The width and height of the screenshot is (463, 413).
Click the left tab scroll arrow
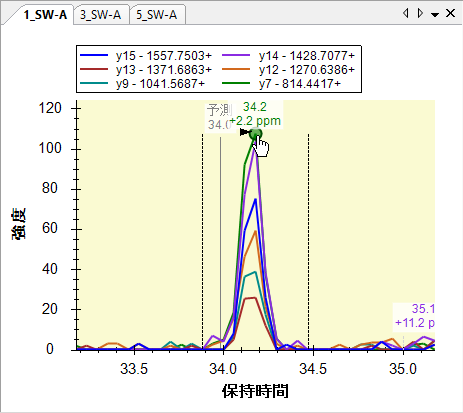pos(406,13)
